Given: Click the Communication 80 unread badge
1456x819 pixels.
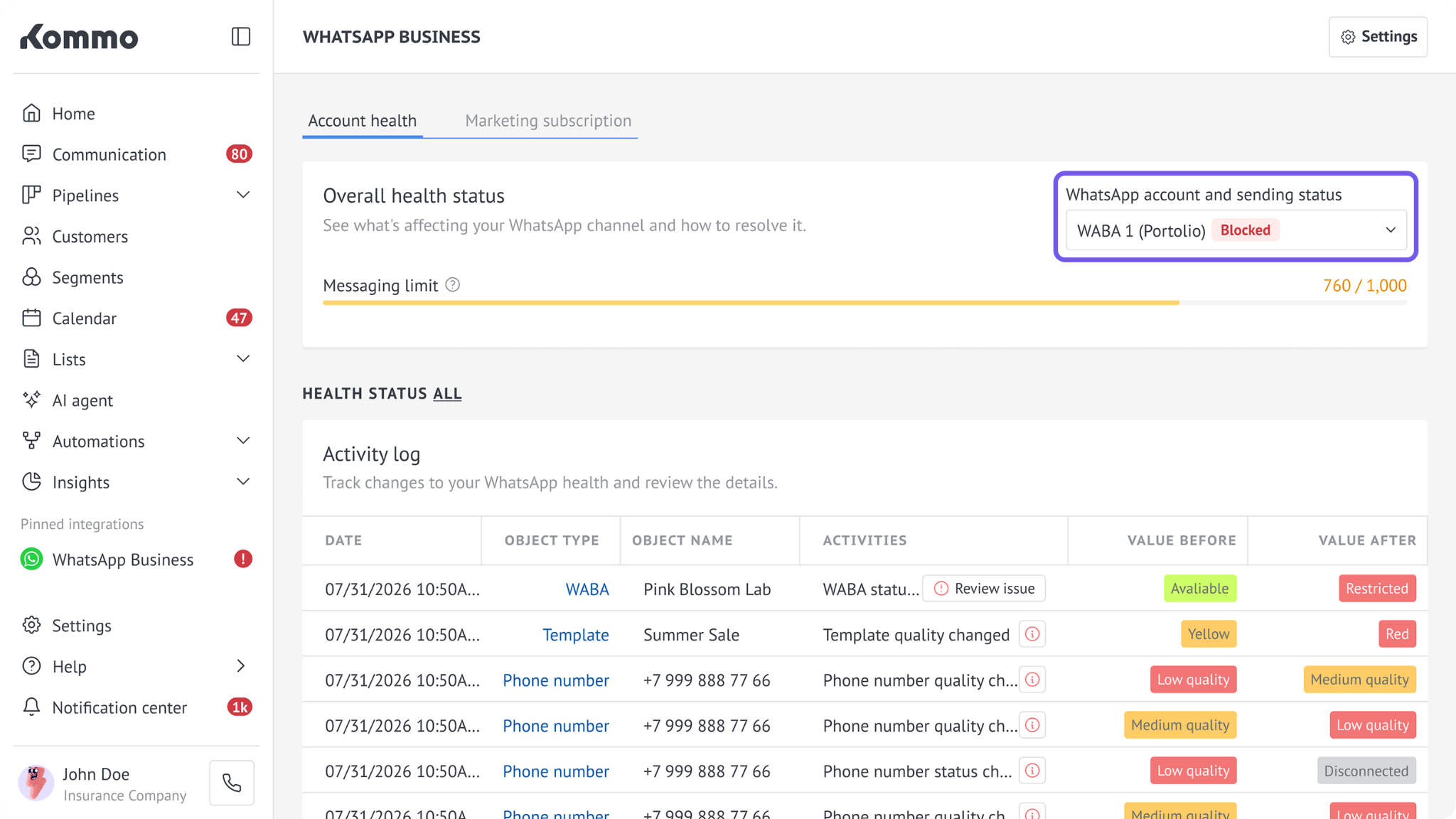Looking at the screenshot, I should point(239,154).
